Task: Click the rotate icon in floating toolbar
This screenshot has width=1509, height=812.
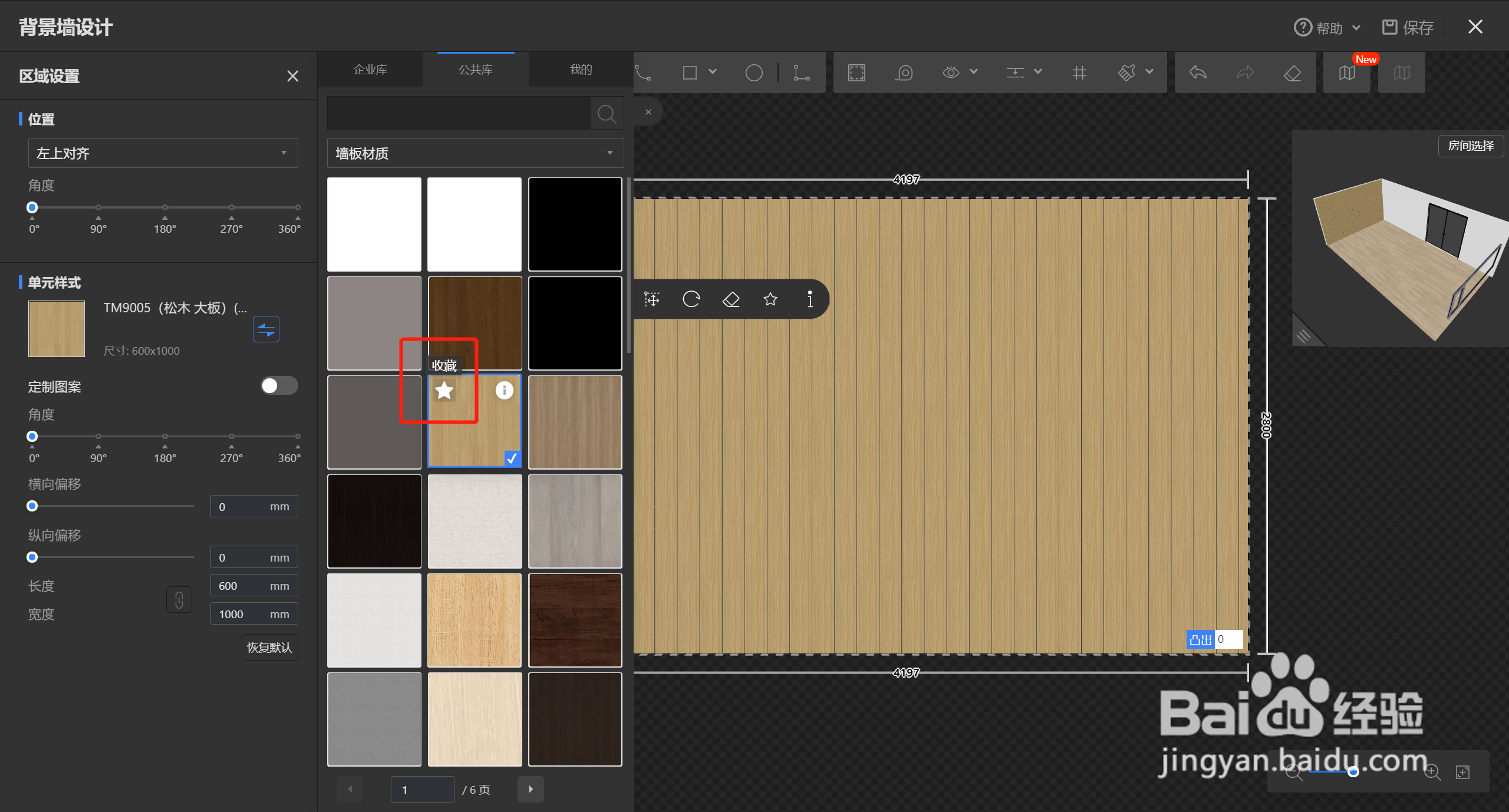Action: tap(691, 299)
